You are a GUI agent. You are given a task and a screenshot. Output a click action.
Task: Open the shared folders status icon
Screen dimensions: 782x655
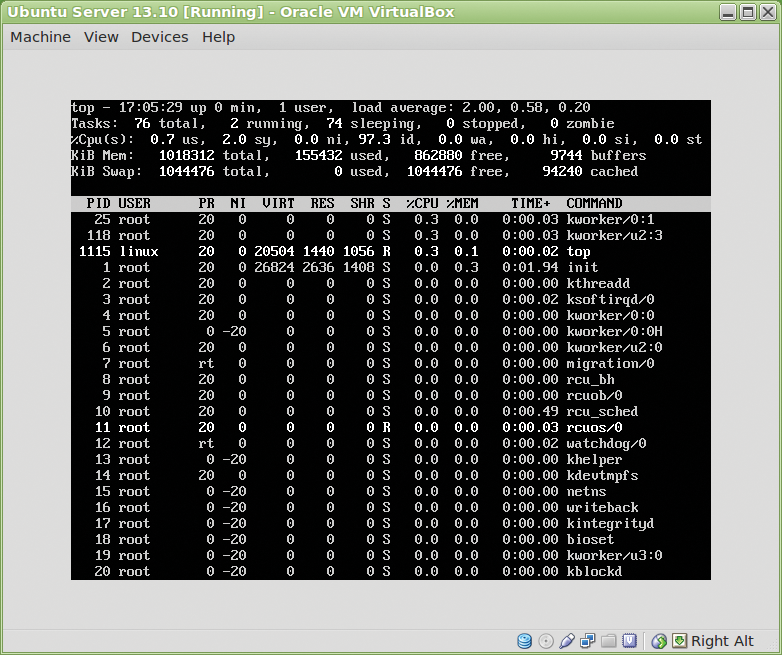(x=608, y=641)
